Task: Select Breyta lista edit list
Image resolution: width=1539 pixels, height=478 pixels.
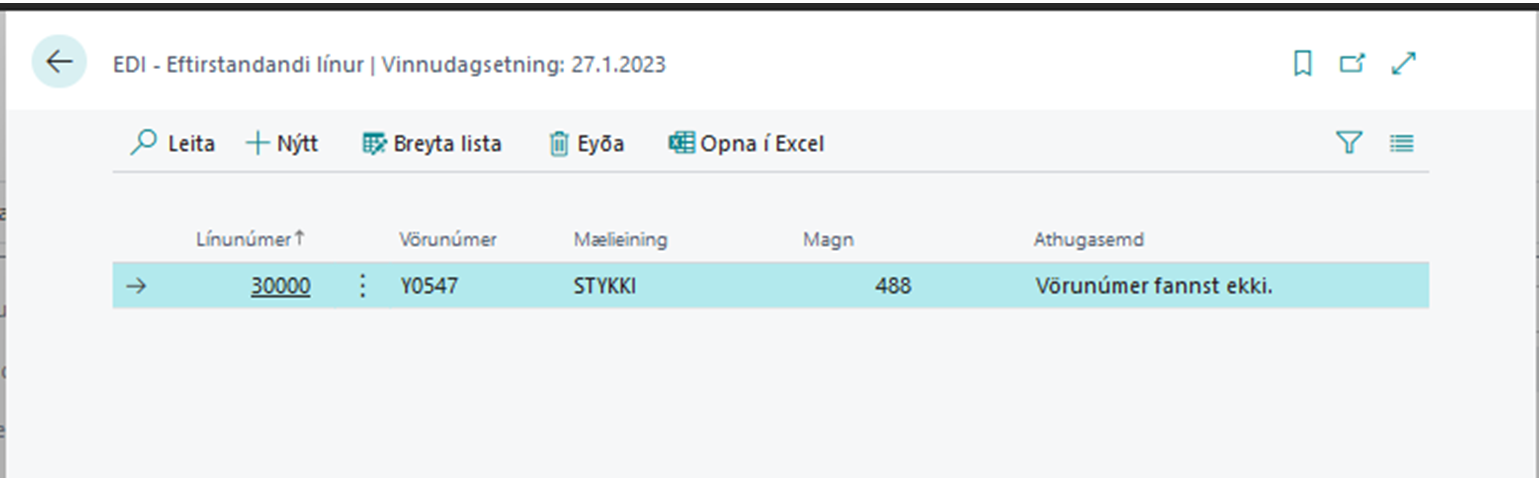Action: (x=432, y=144)
